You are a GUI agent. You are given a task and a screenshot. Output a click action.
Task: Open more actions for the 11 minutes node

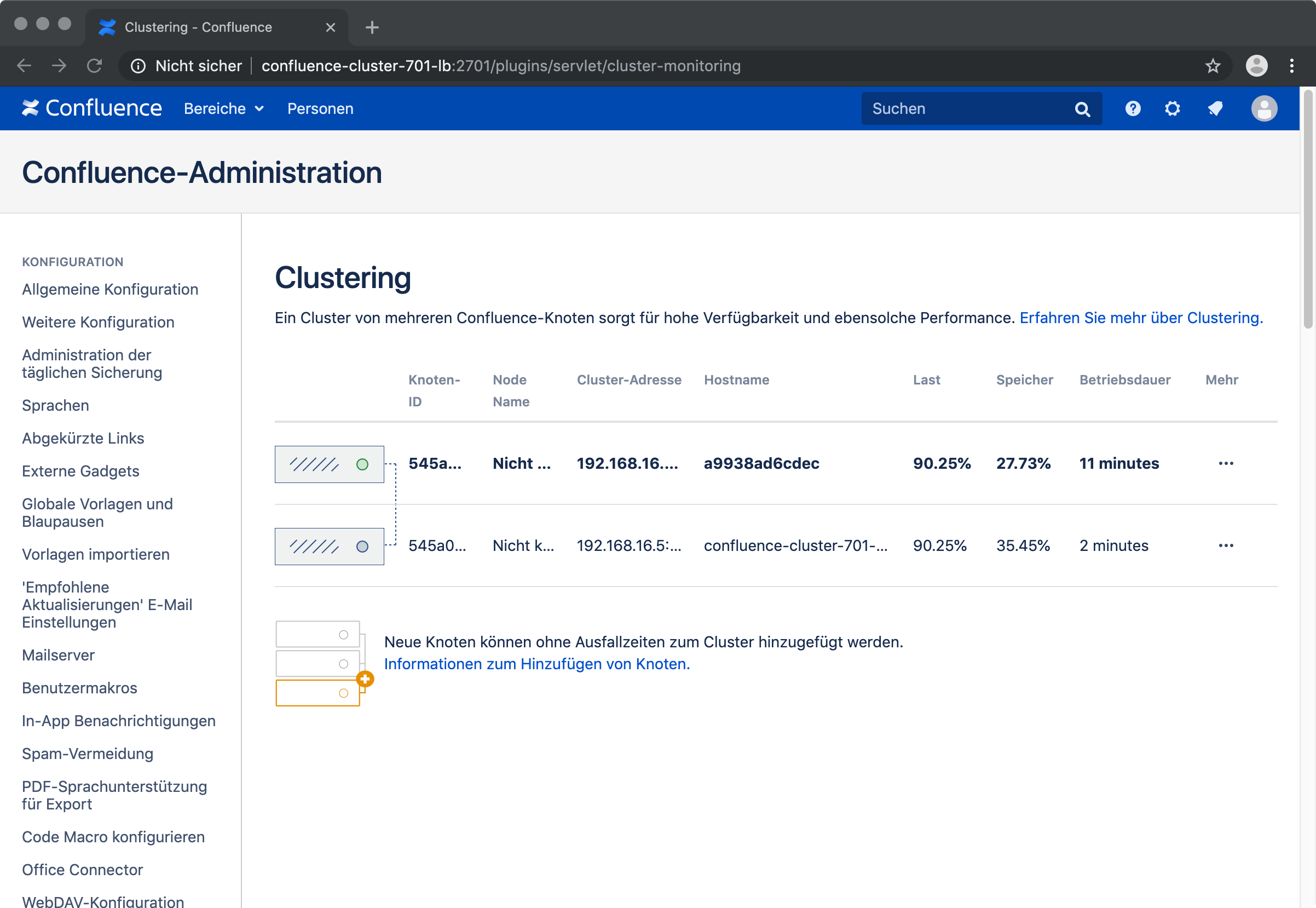[1226, 463]
